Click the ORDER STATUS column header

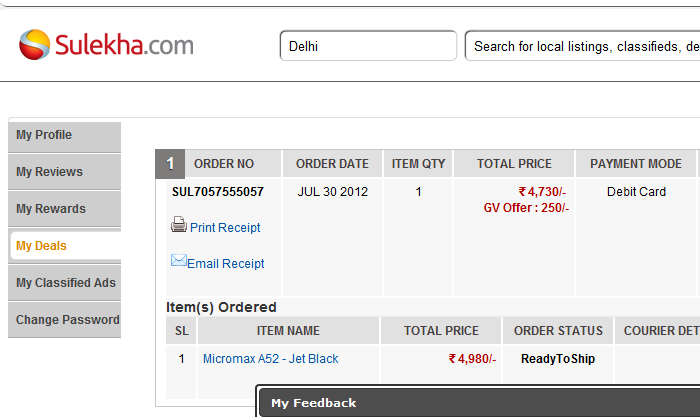[x=558, y=331]
